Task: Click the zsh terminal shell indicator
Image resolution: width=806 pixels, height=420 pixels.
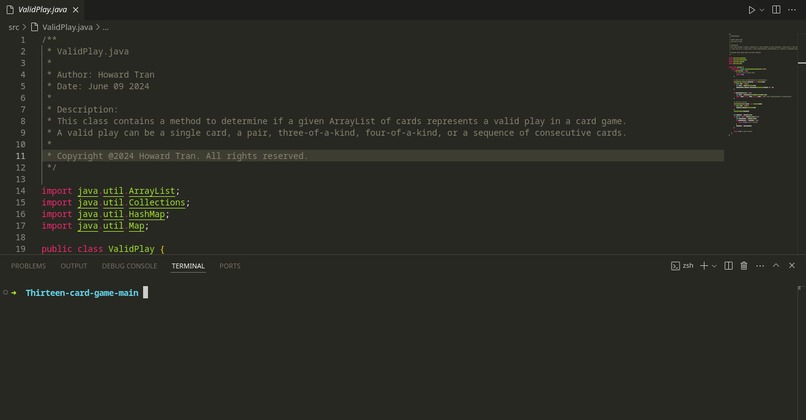Action: click(x=682, y=266)
